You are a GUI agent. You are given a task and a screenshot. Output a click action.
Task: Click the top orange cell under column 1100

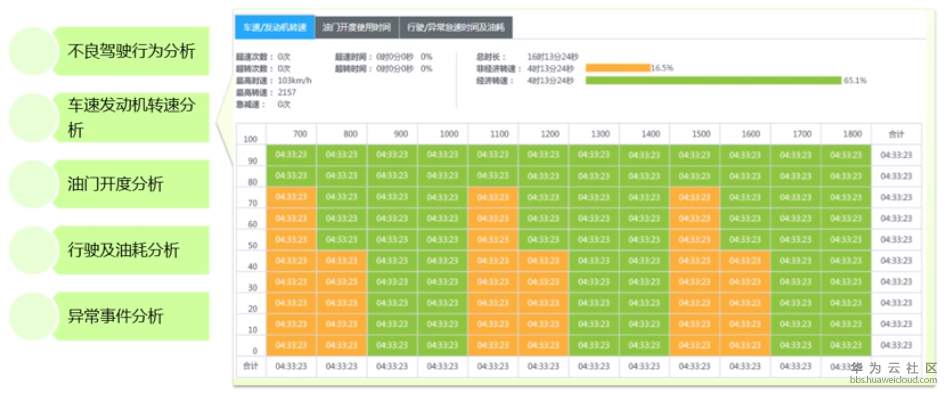(x=493, y=197)
